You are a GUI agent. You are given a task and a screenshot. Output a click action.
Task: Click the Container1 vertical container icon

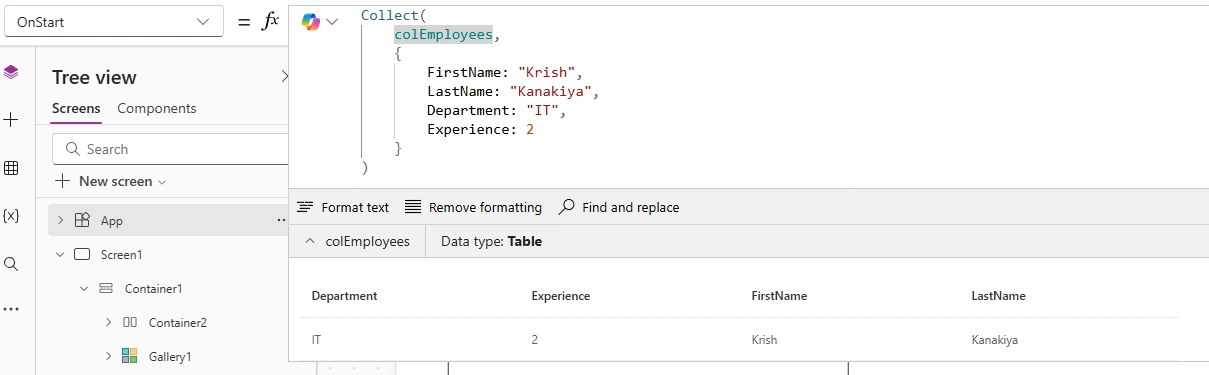(x=106, y=288)
